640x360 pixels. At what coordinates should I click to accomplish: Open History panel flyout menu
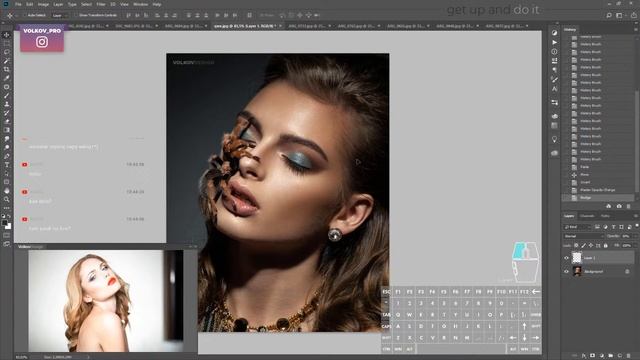click(636, 29)
